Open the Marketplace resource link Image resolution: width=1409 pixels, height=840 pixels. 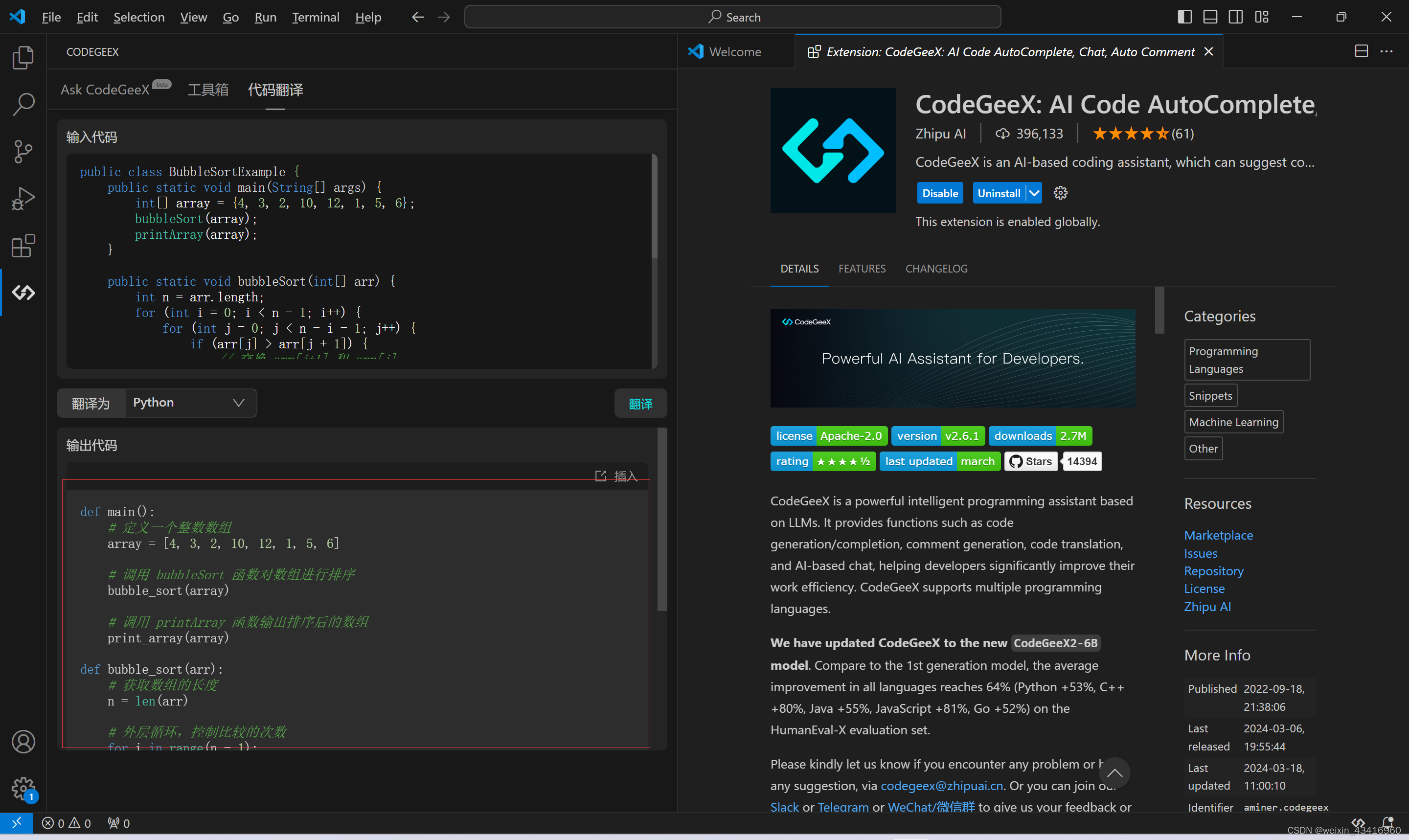click(1218, 535)
